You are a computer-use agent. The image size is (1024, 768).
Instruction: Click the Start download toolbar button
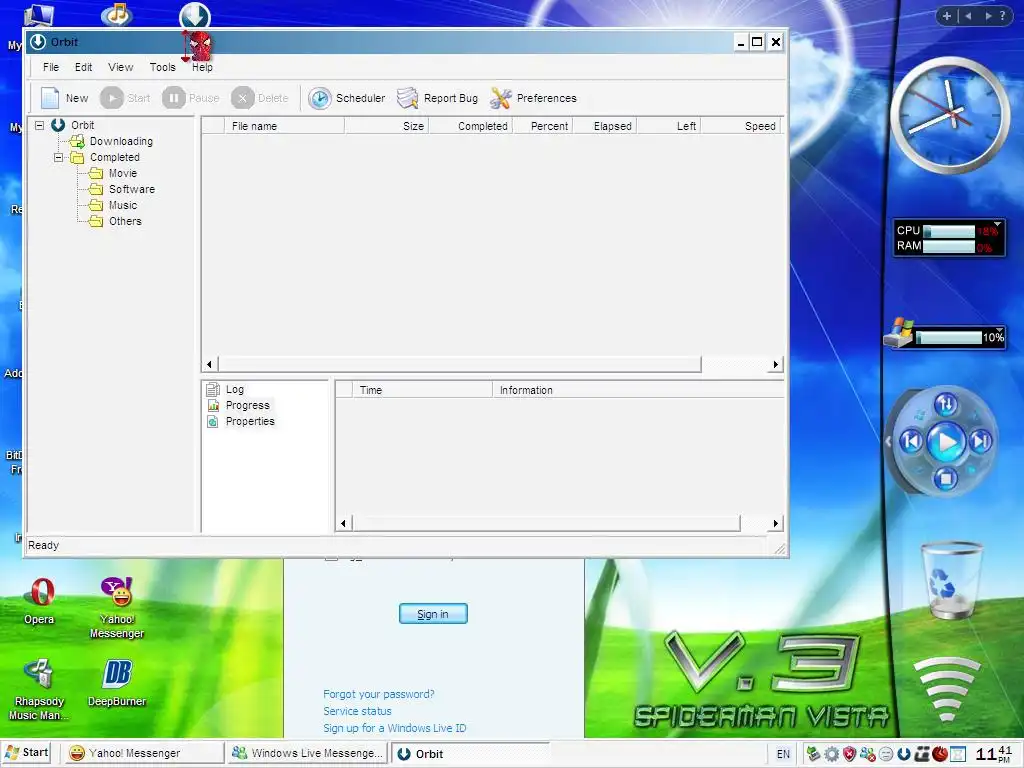[x=125, y=98]
